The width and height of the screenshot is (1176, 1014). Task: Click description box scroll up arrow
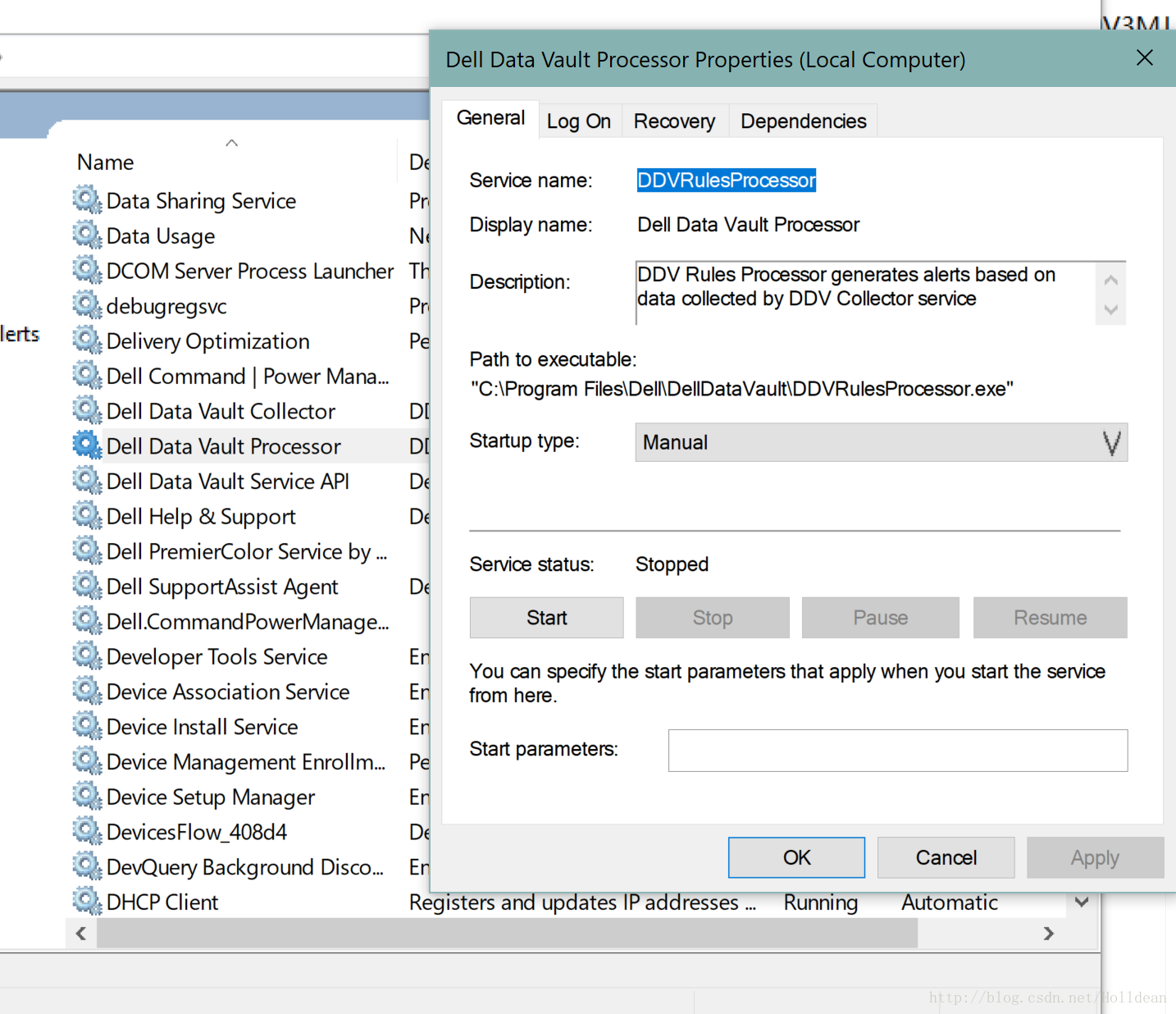1111,281
